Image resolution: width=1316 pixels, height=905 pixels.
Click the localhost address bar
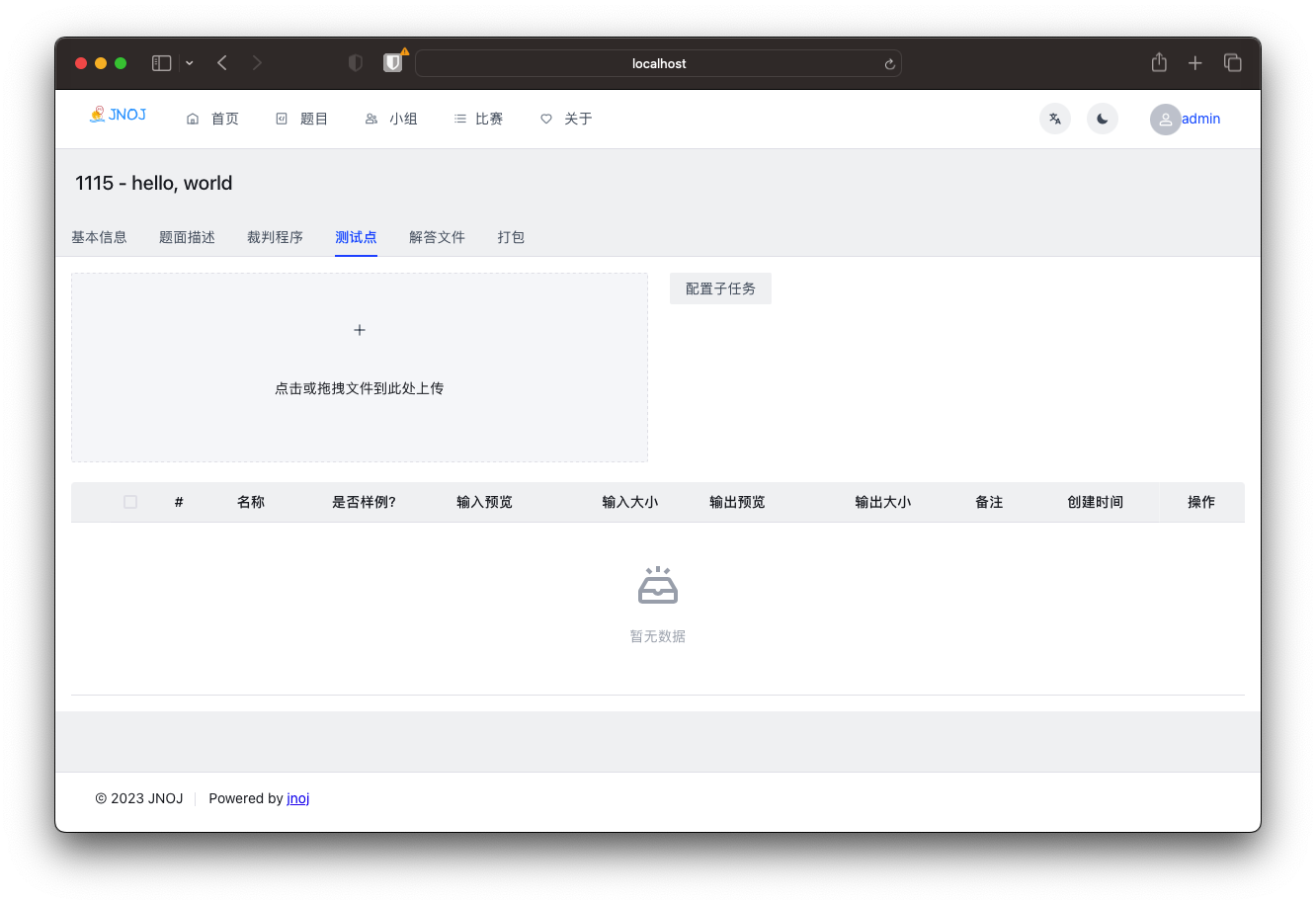point(659,63)
